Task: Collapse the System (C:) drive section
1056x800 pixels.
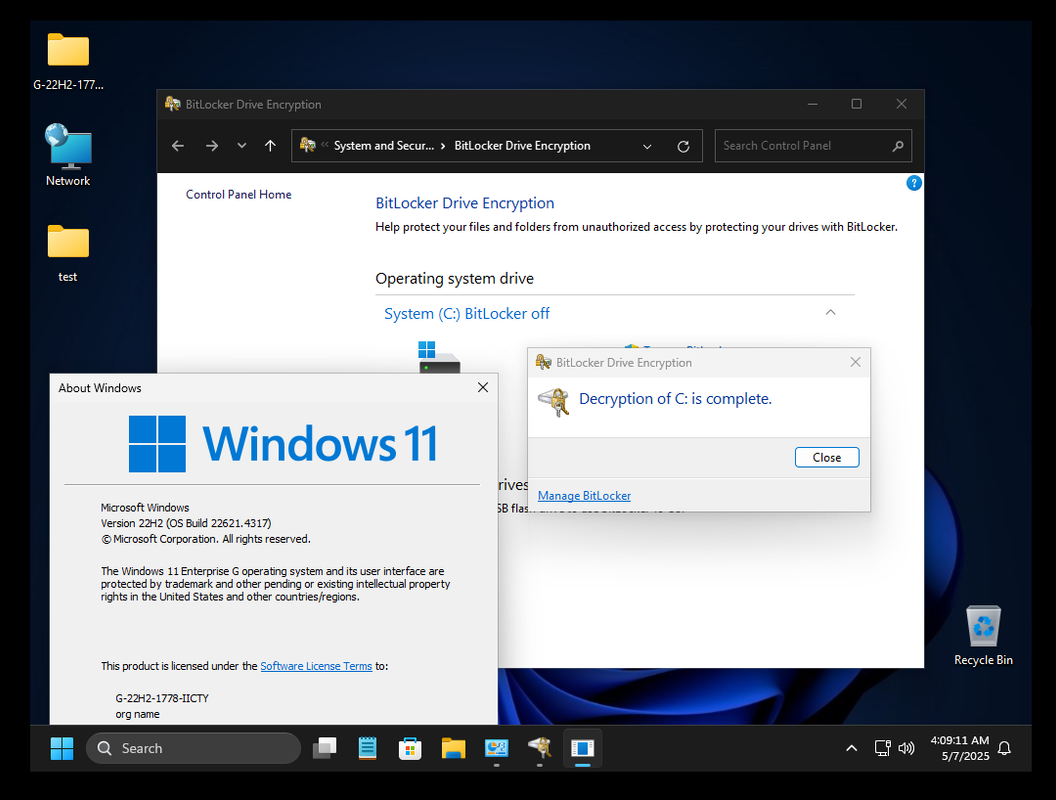Action: (x=830, y=312)
